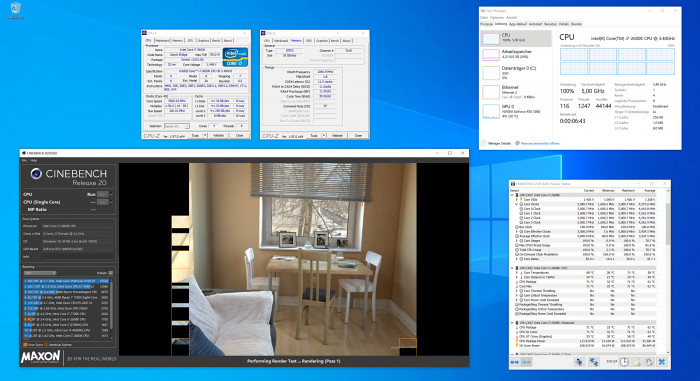
Task: Open Datei menu in Task Manager
Action: point(483,17)
